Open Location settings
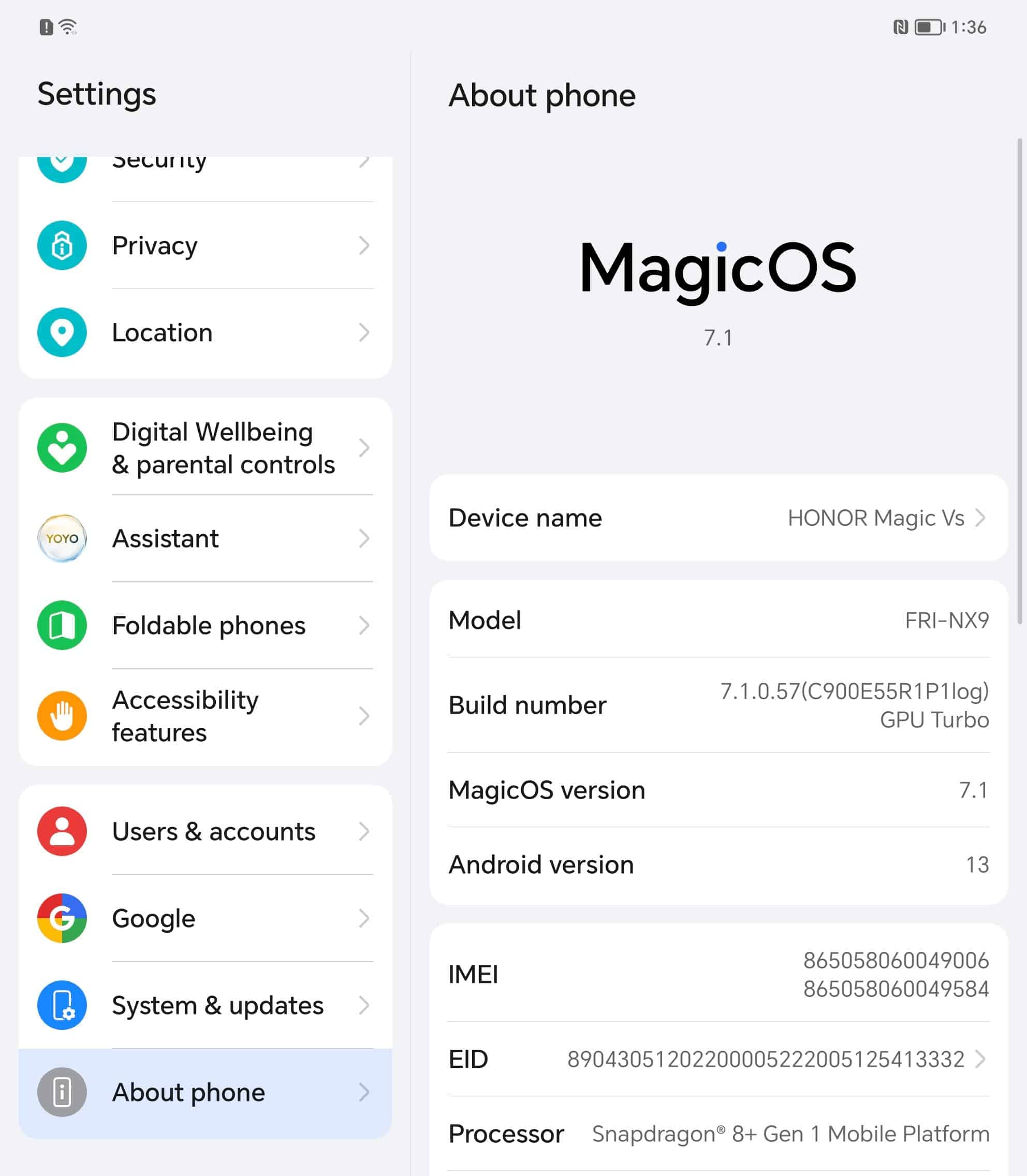1027x1176 pixels. (x=204, y=331)
